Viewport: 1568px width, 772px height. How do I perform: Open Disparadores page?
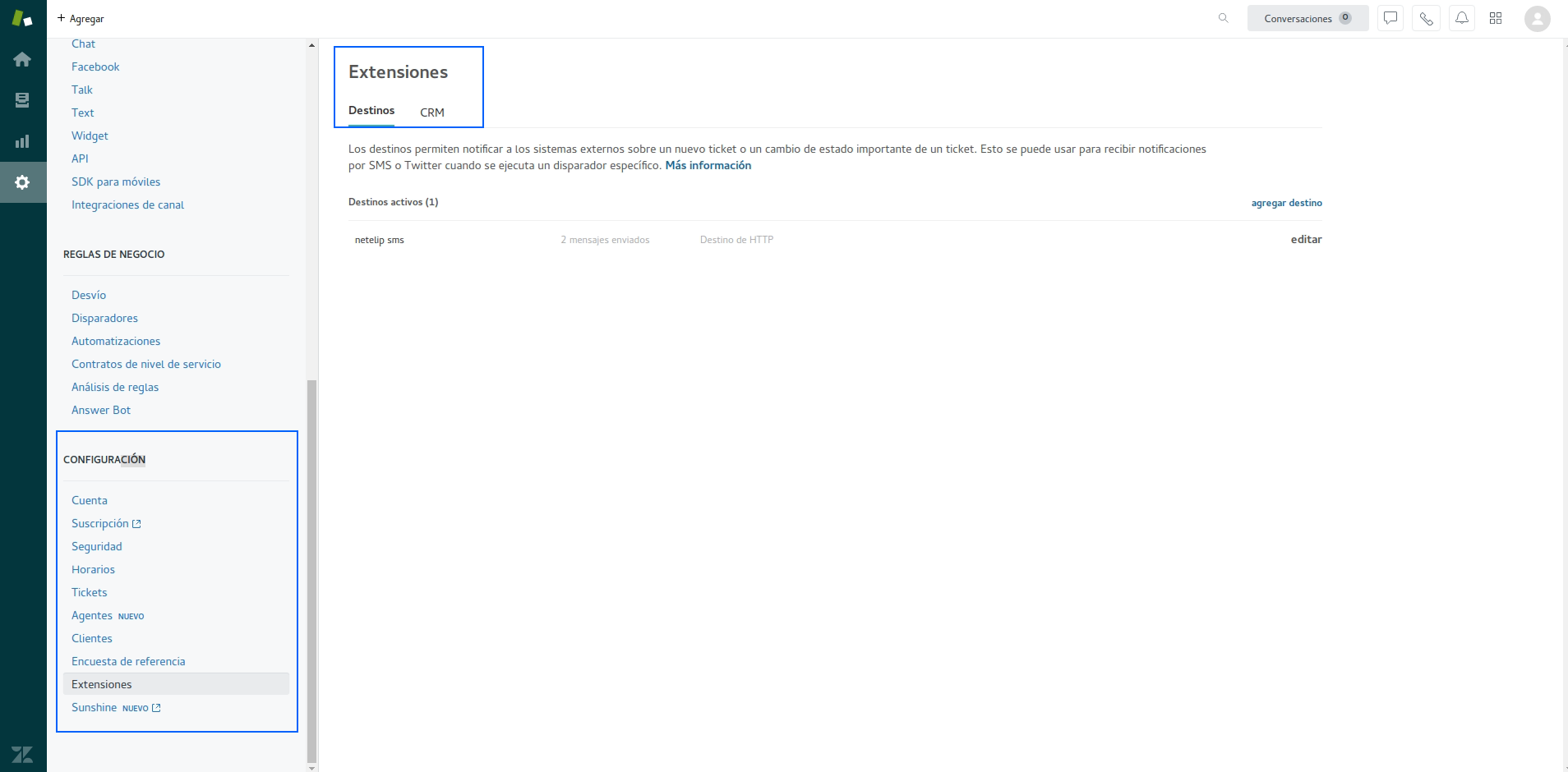tap(104, 318)
